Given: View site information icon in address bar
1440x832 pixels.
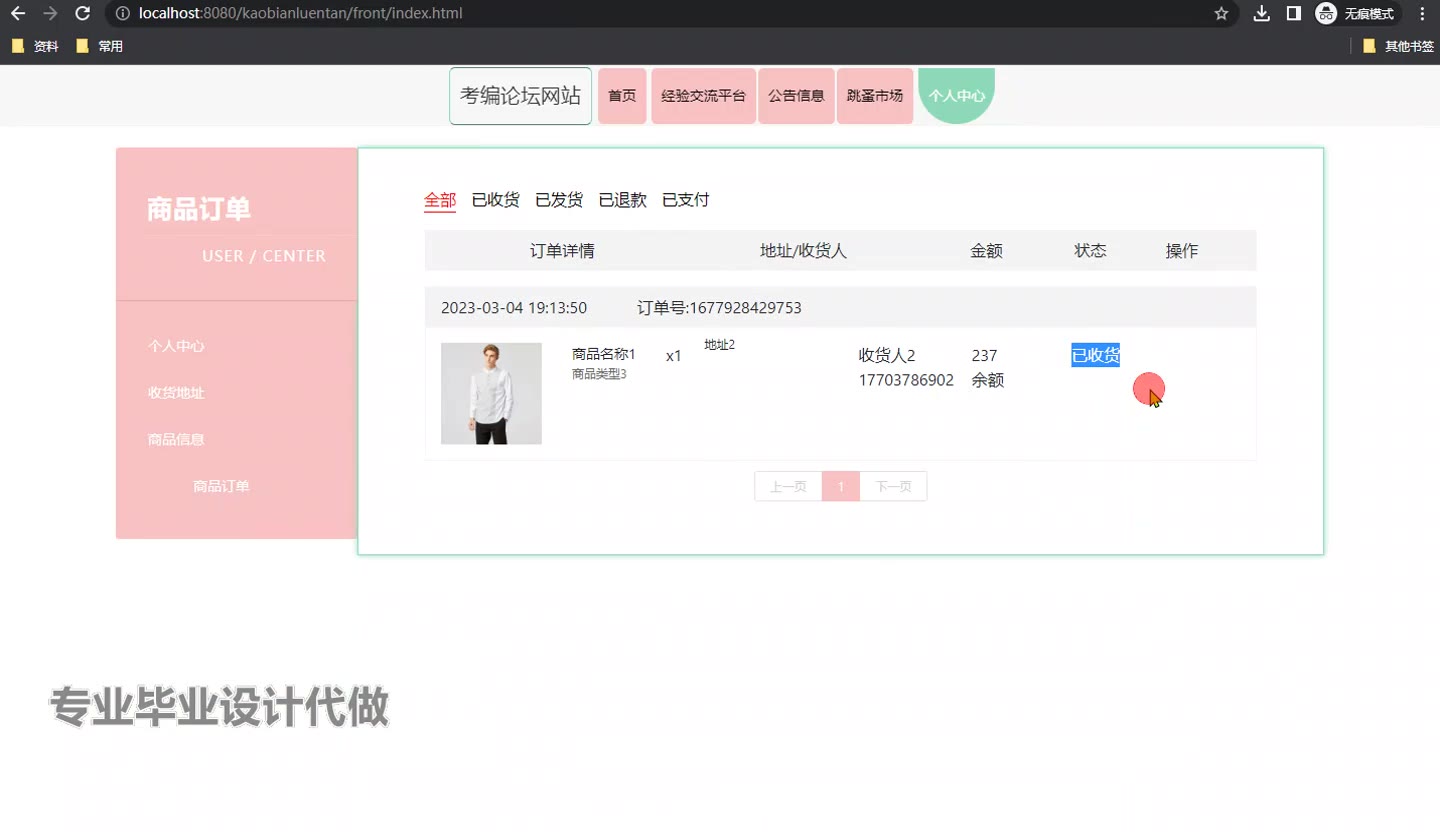Looking at the screenshot, I should (122, 14).
